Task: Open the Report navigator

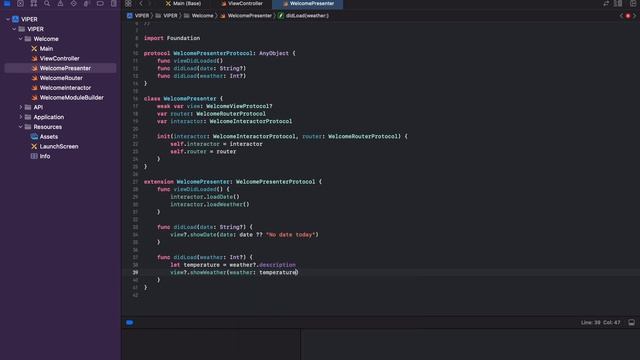Action: [113, 3]
